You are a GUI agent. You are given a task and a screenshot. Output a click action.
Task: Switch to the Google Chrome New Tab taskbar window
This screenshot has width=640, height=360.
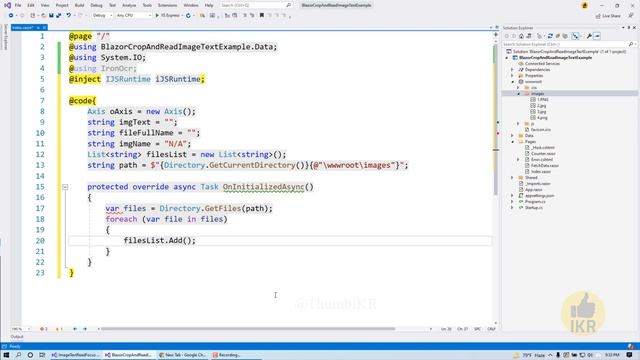pyautogui.click(x=182, y=355)
